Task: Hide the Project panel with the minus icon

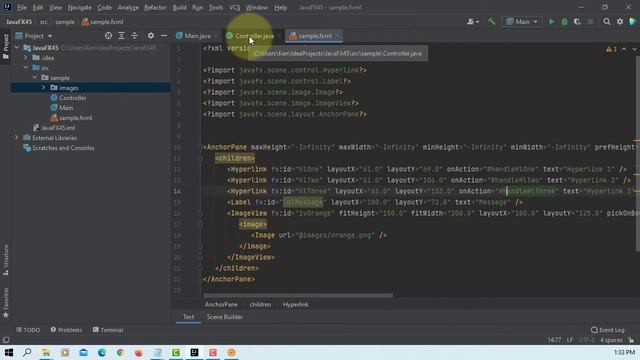Action: point(164,36)
